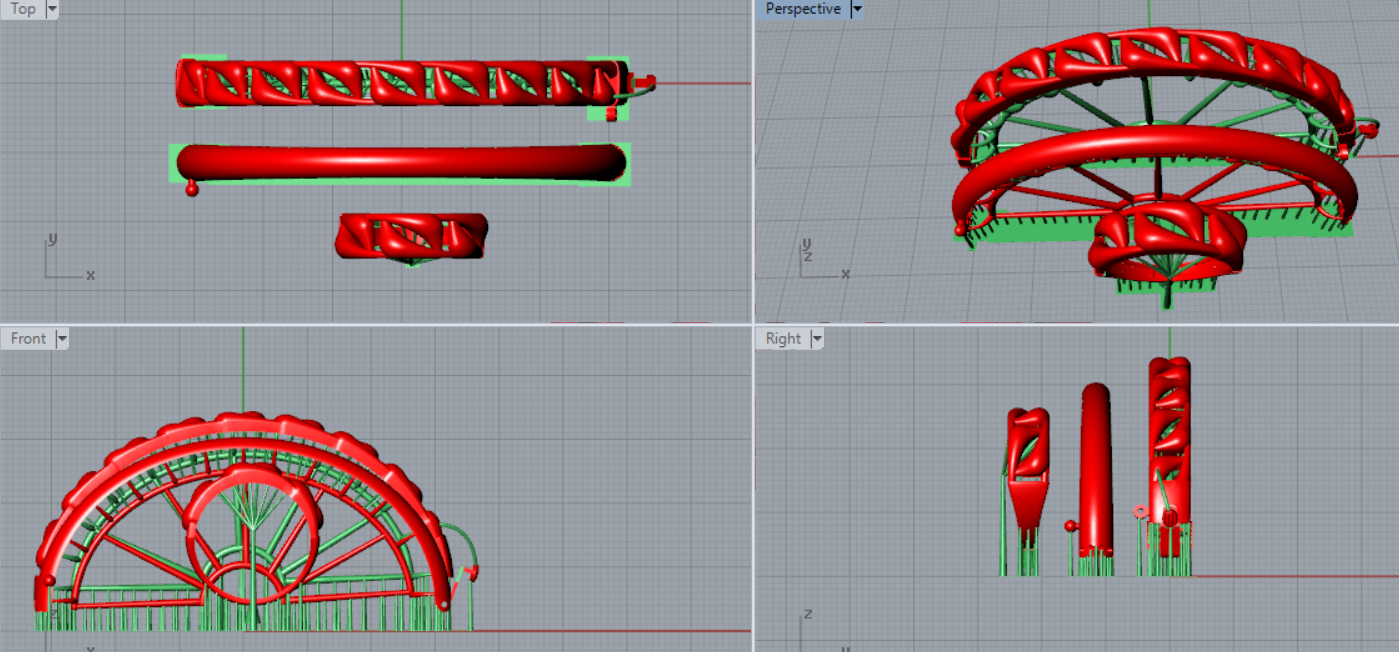Expand the Perspective viewport dropdown arrow
Viewport: 1399px width, 652px height.
pos(856,9)
